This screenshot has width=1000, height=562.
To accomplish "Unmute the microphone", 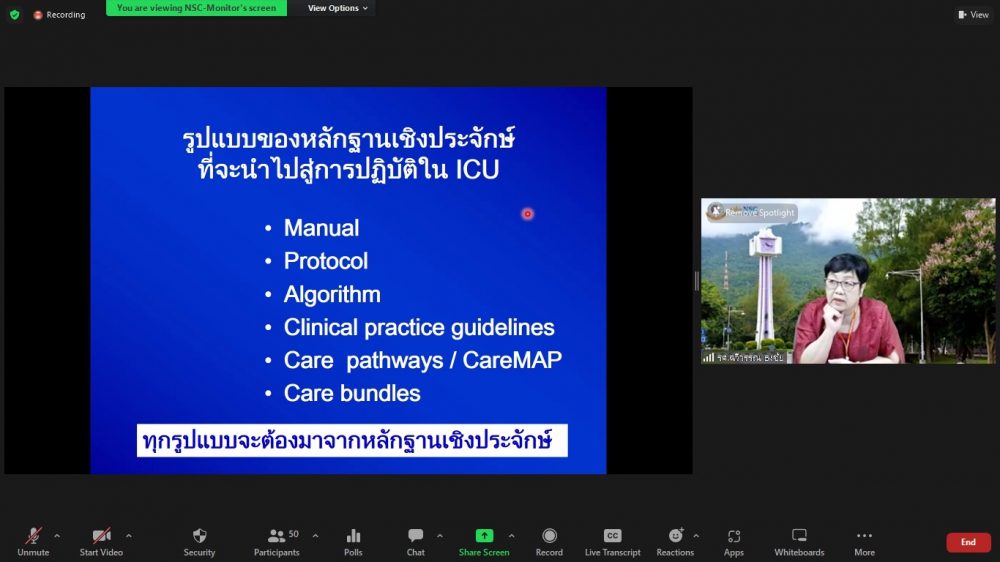I will (33, 541).
